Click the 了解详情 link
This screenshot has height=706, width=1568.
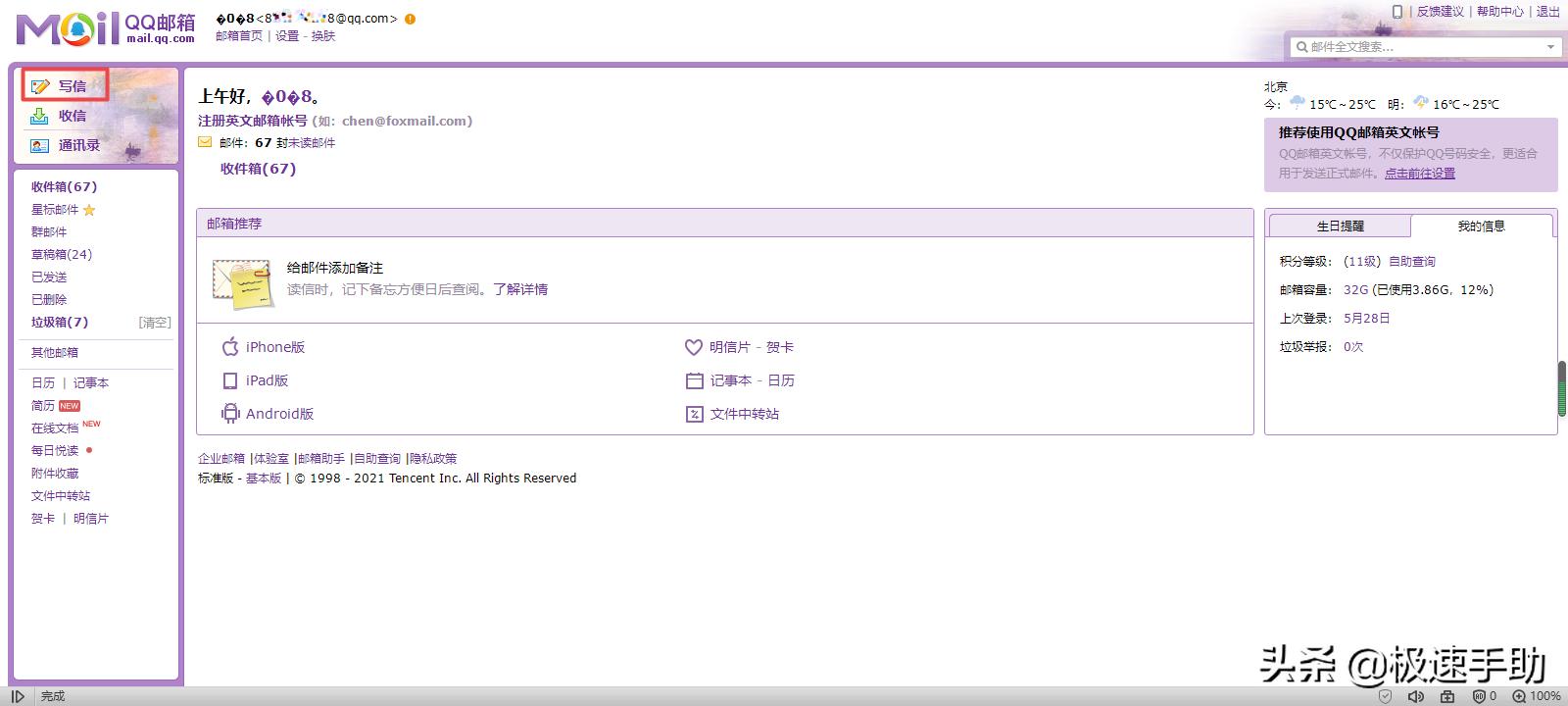[520, 290]
